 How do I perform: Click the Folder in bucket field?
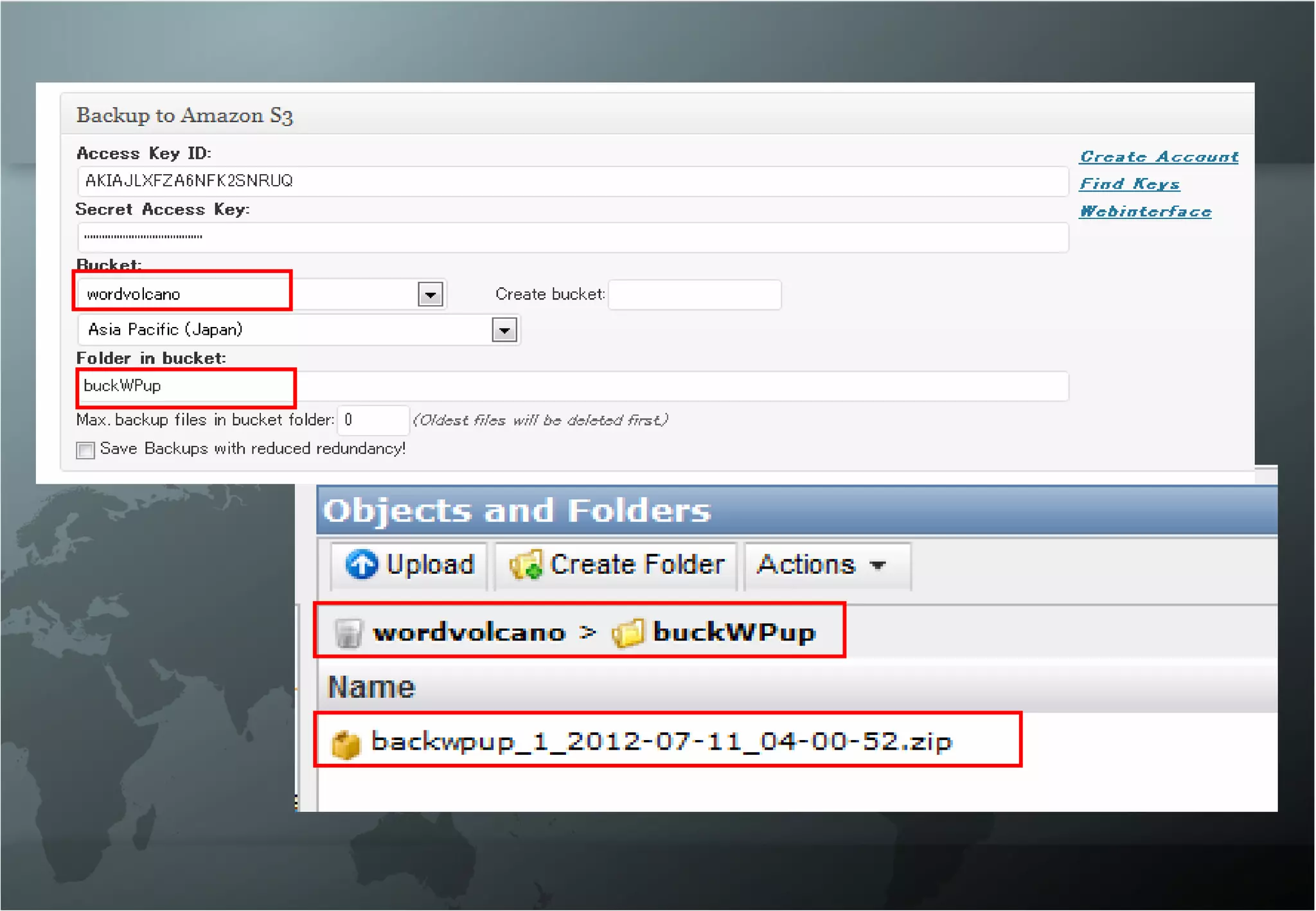572,386
